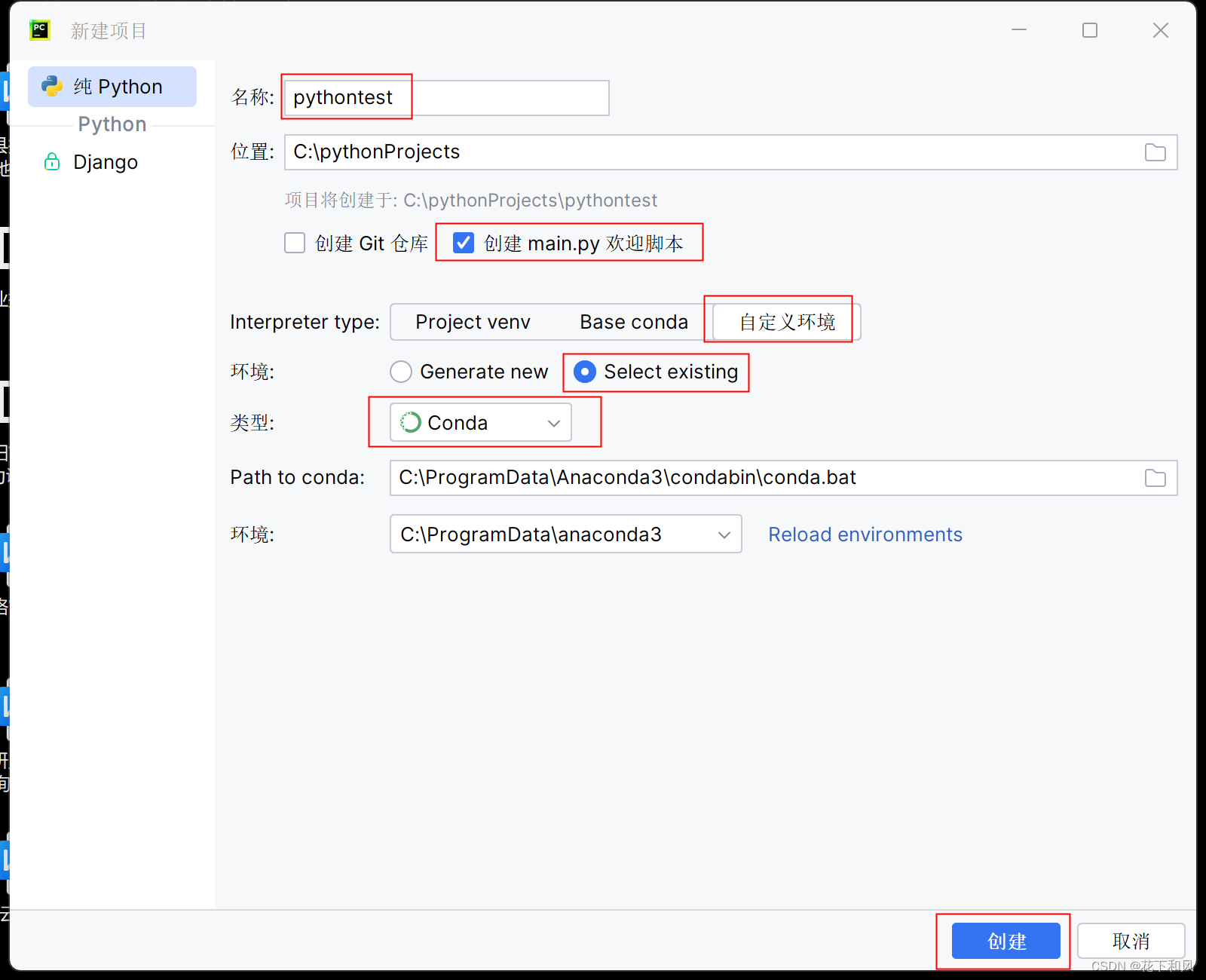Switch to Base conda interpreter type
1206x980 pixels.
[633, 322]
